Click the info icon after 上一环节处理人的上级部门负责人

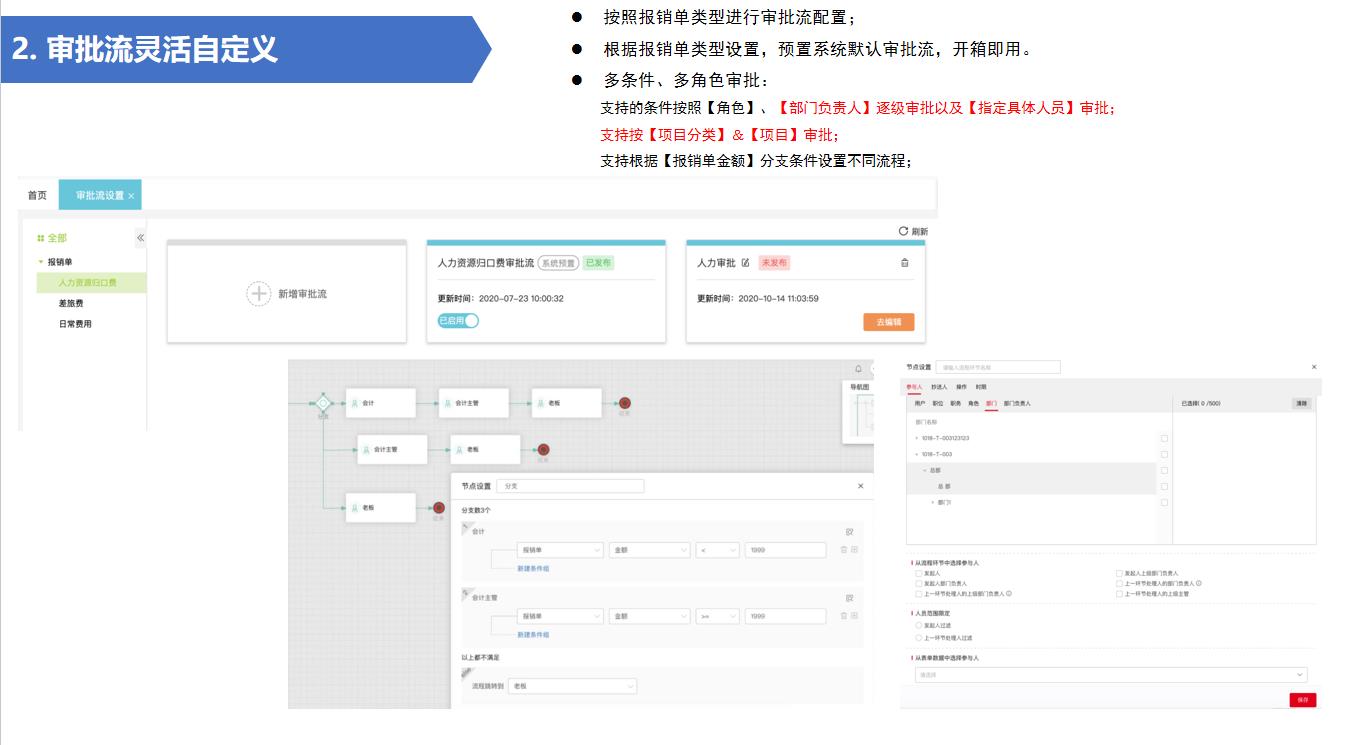[1009, 593]
